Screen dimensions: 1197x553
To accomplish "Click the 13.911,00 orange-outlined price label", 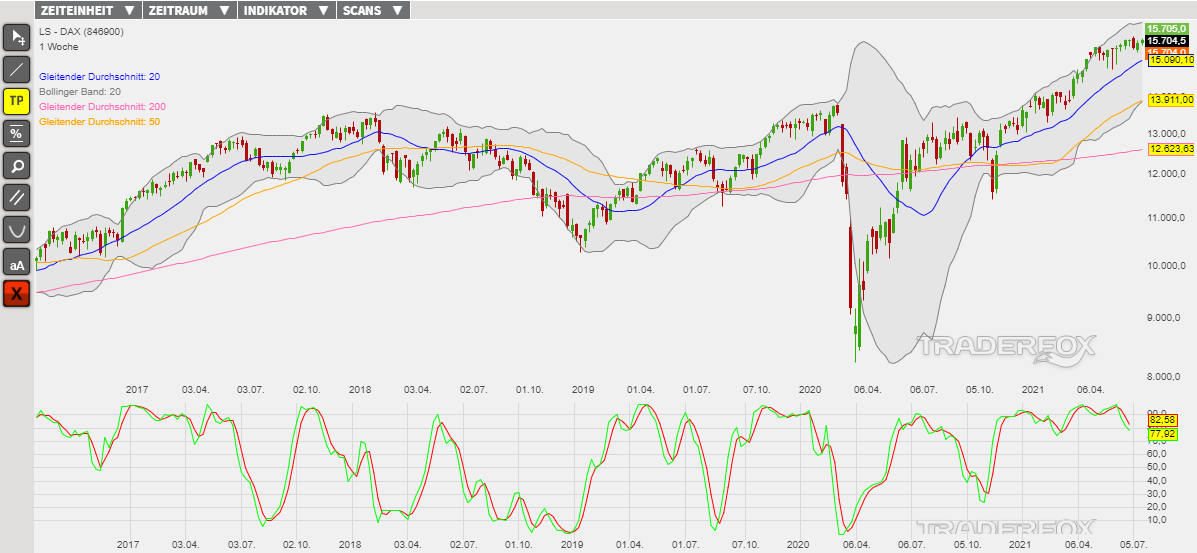I will tap(1171, 100).
